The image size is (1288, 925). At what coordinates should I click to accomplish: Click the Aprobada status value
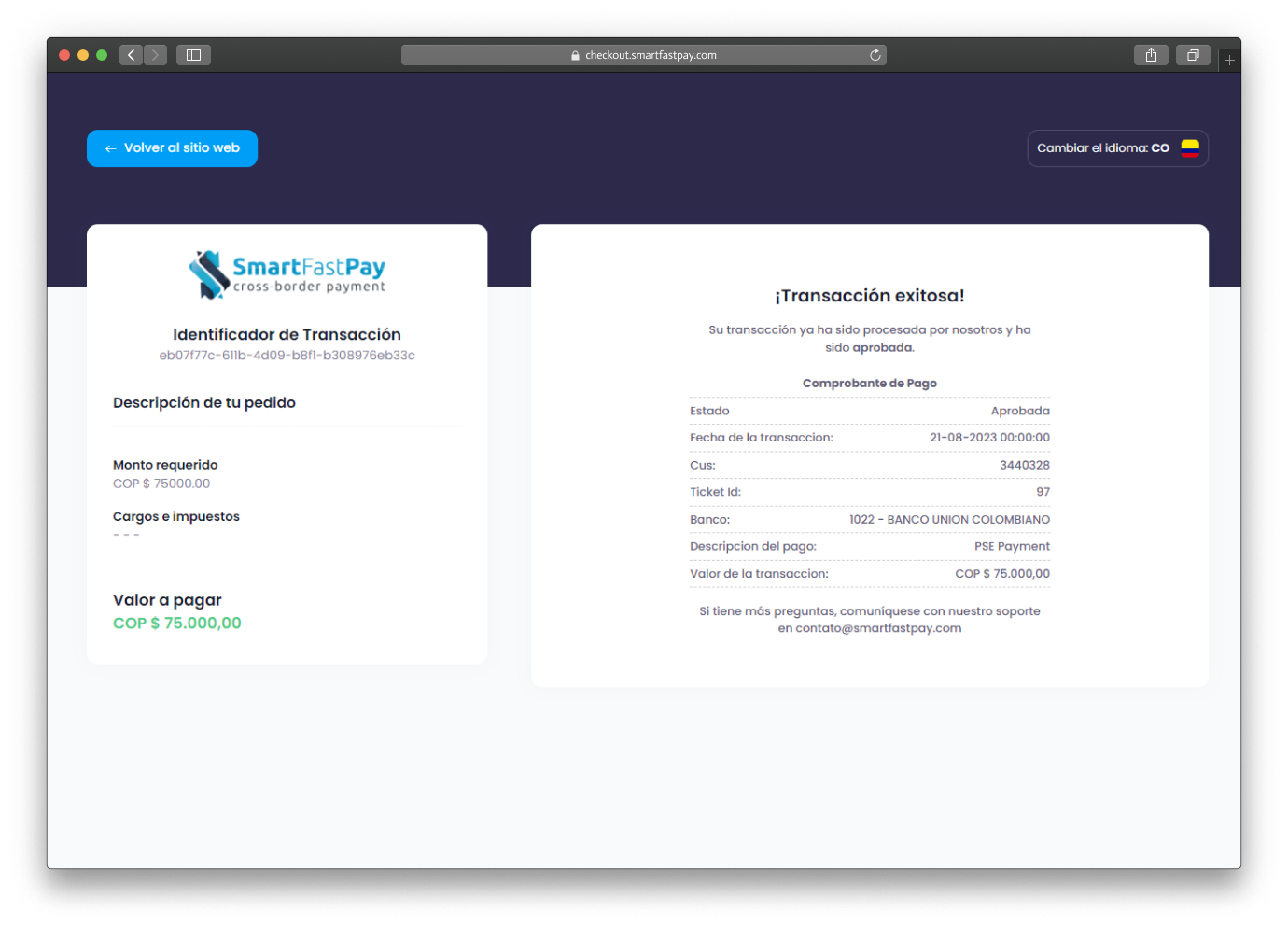click(x=1019, y=411)
